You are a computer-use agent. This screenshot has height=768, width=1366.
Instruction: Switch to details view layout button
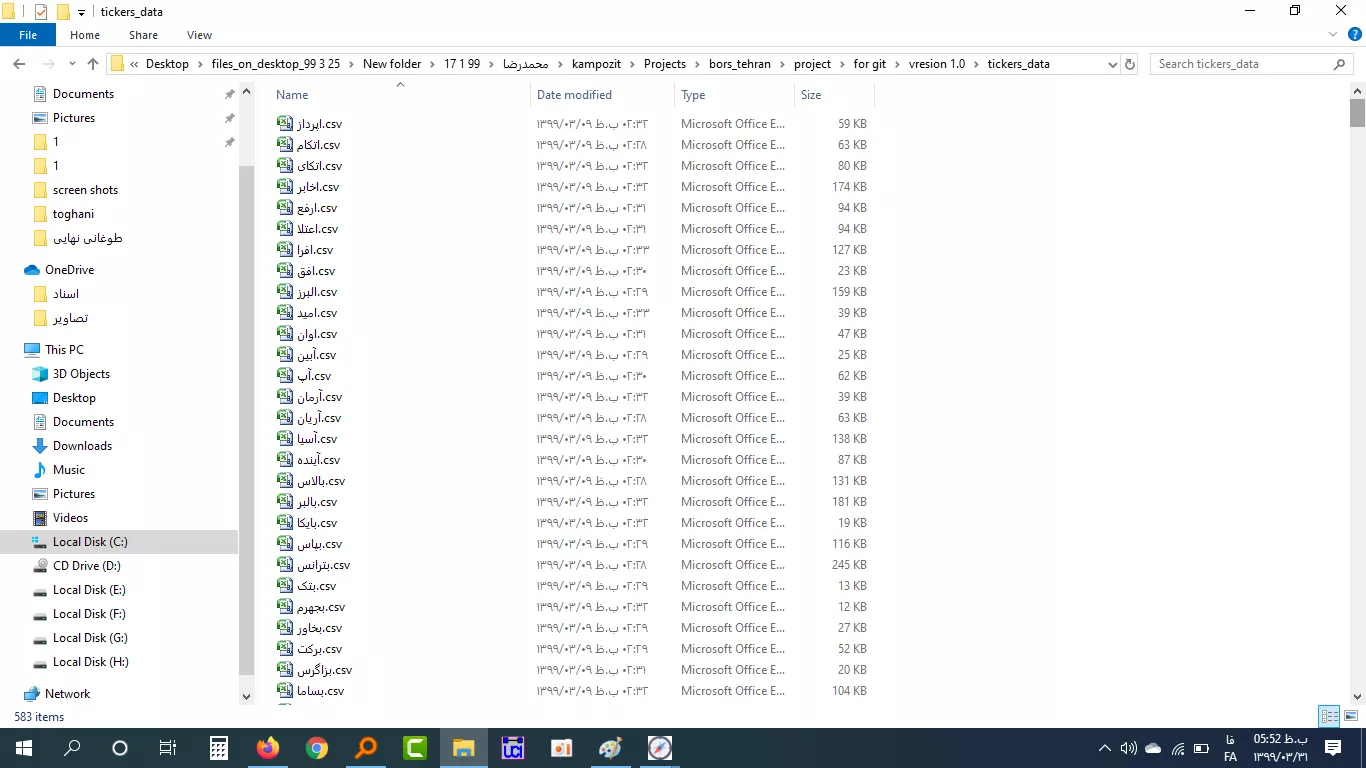pos(1329,716)
